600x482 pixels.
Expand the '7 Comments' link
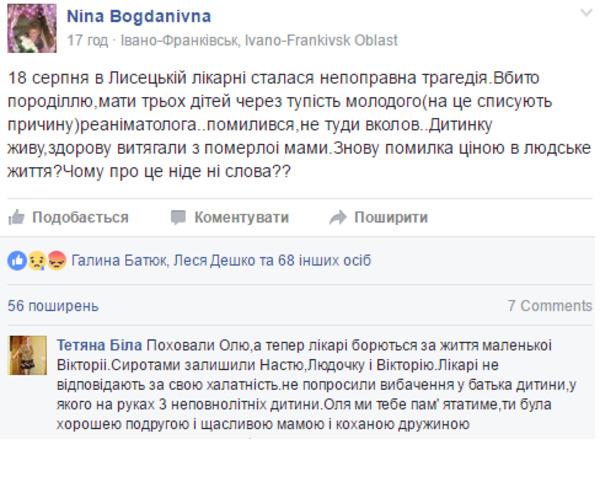coord(549,305)
